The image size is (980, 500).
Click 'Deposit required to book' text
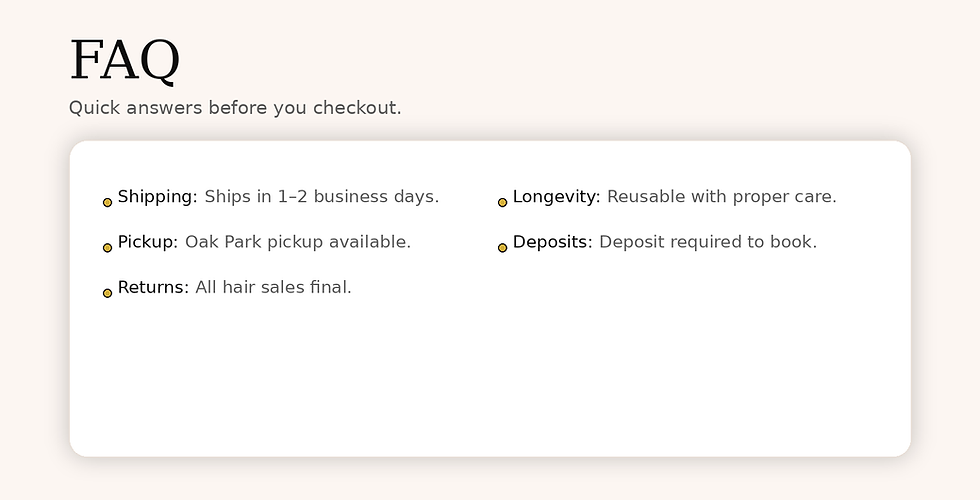[707, 242]
